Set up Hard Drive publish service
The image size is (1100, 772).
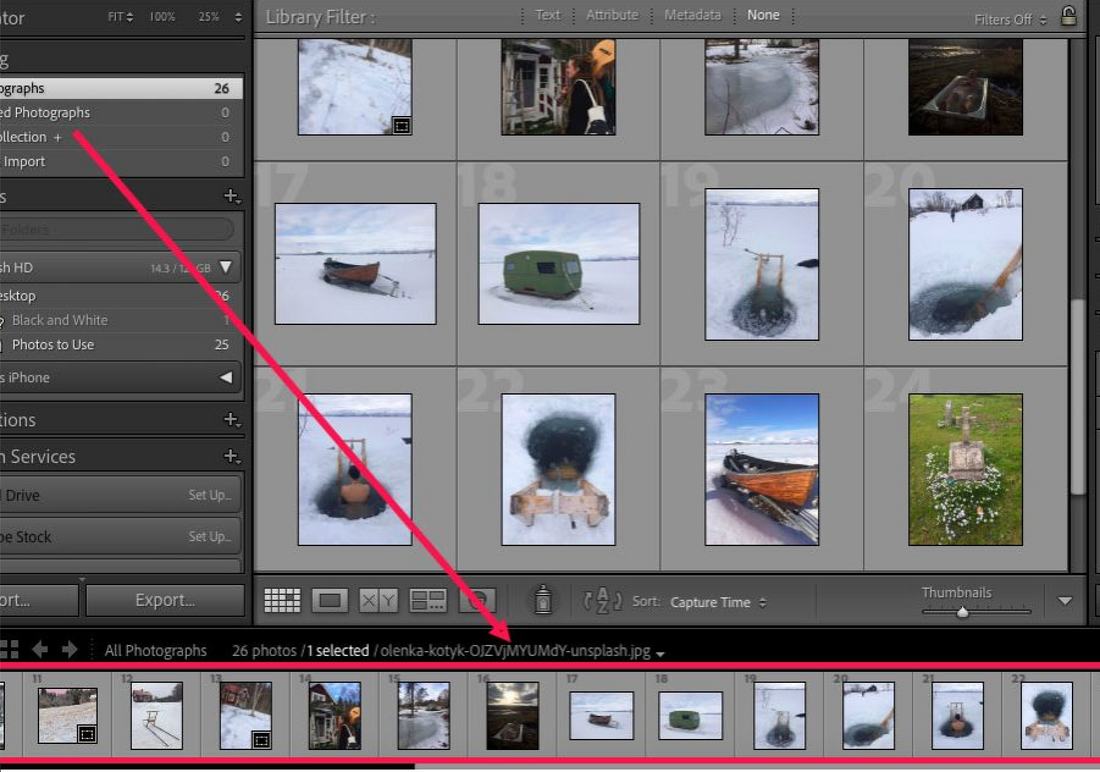pyautogui.click(x=209, y=495)
